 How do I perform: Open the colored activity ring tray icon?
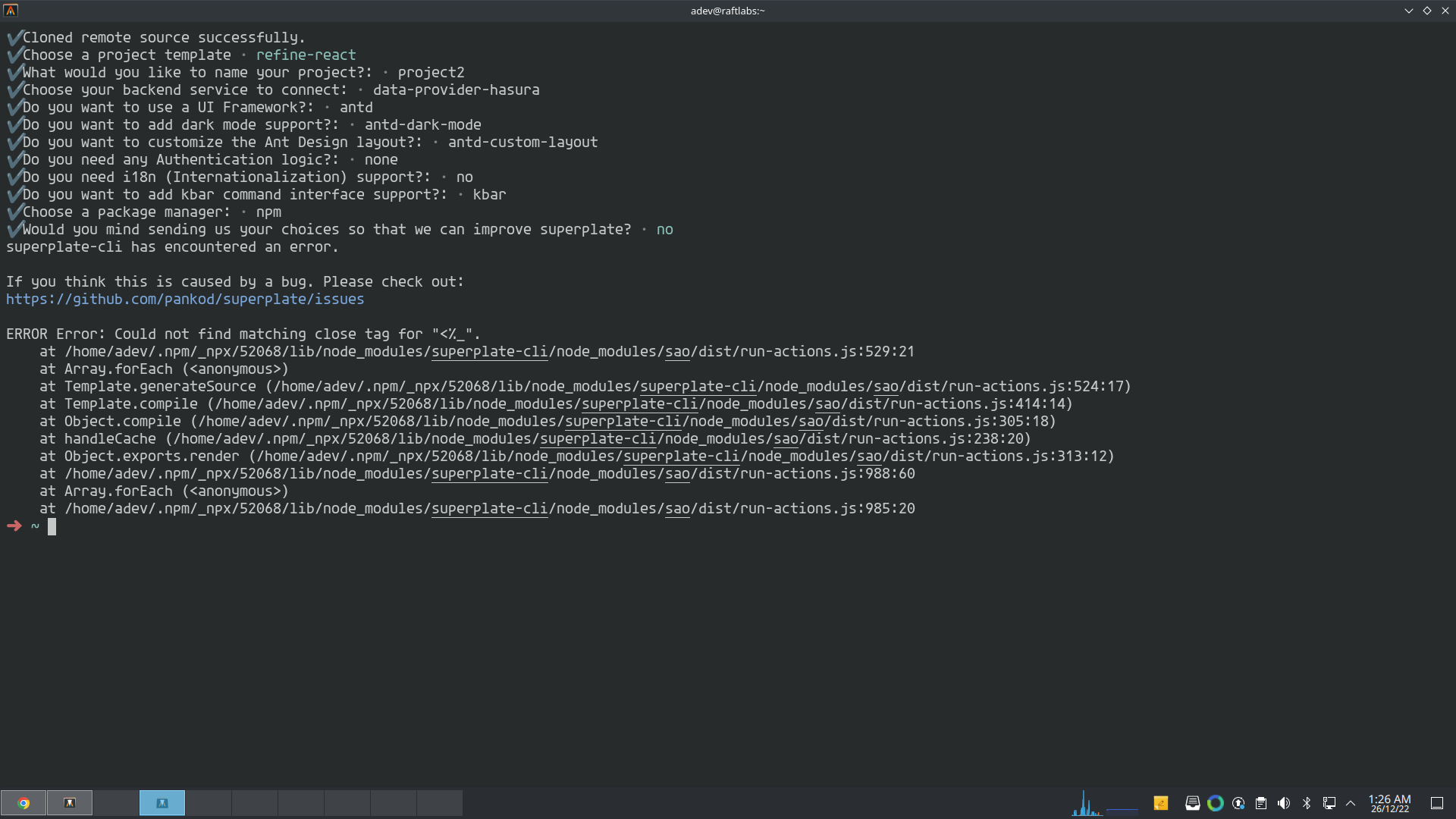click(1216, 802)
